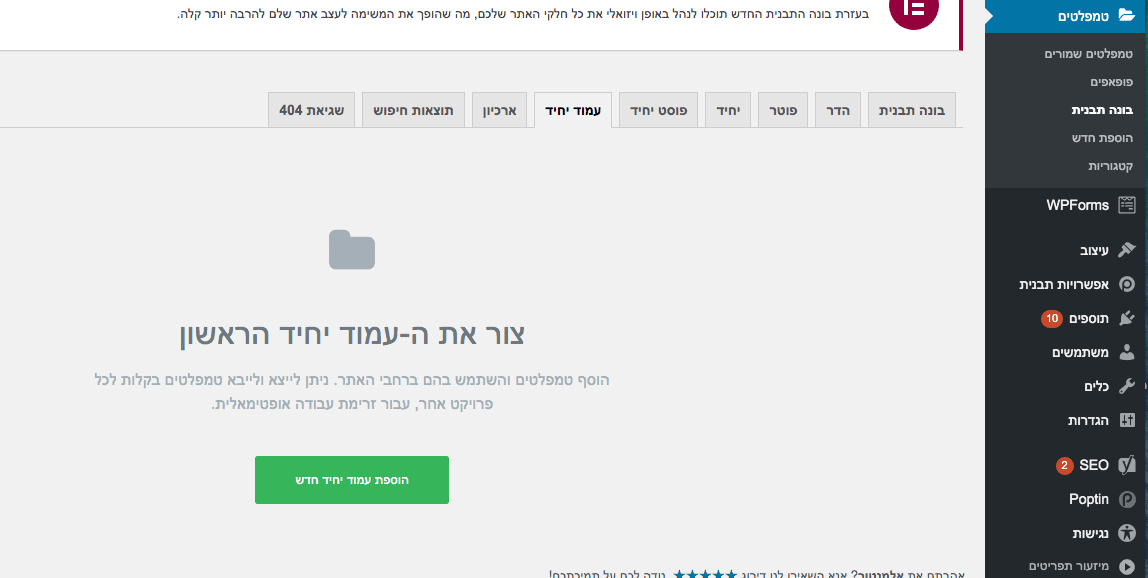Click the WPForms icon in sidebar

1127,205
